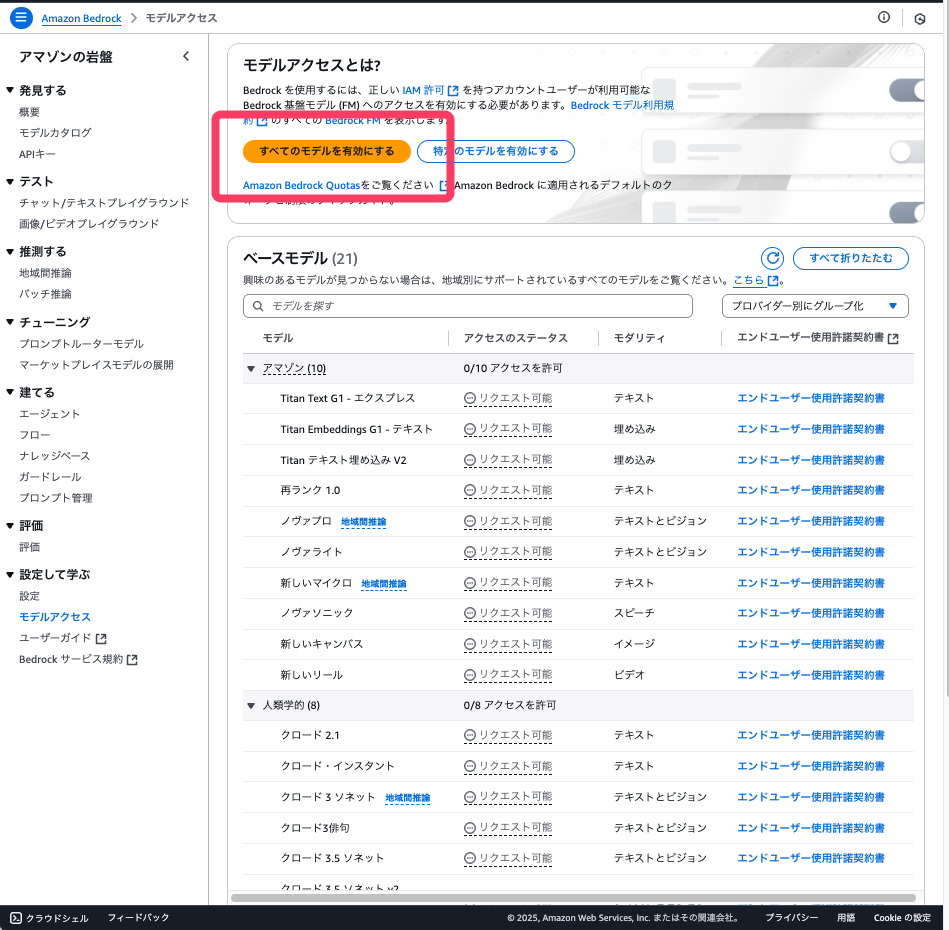
Task: Open 画像/ビデオプレイグラウンド in sidebar
Action: tap(89, 224)
